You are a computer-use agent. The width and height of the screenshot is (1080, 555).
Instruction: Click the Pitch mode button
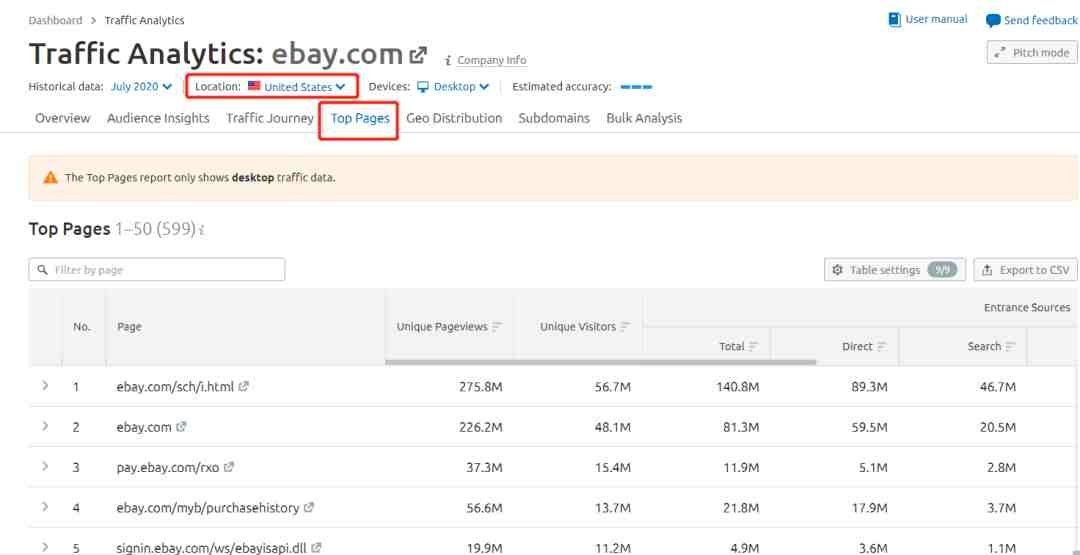click(x=1032, y=52)
